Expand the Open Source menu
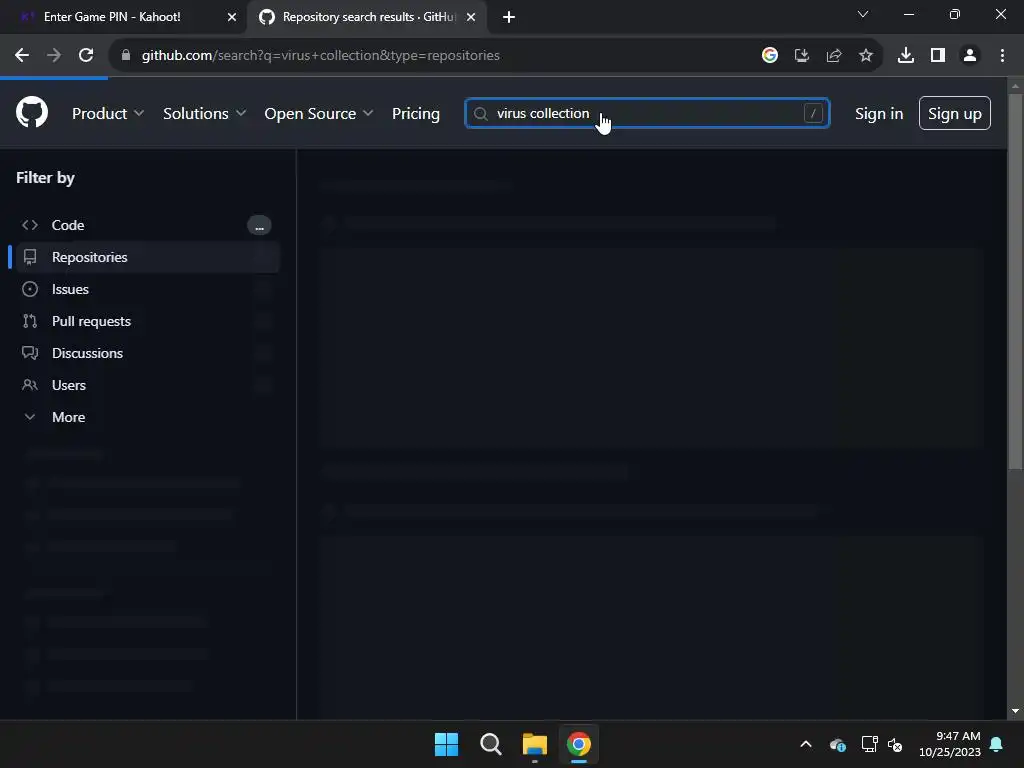Viewport: 1024px width, 768px height. tap(319, 114)
